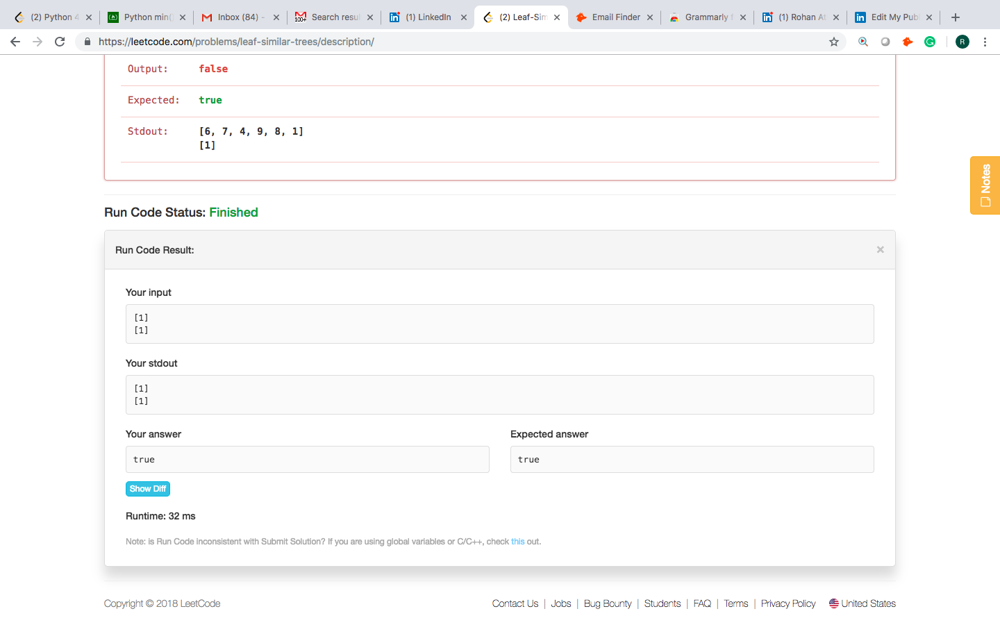Image resolution: width=1000 pixels, height=625 pixels.
Task: Switch to the Grammarly tab
Action: (x=706, y=17)
